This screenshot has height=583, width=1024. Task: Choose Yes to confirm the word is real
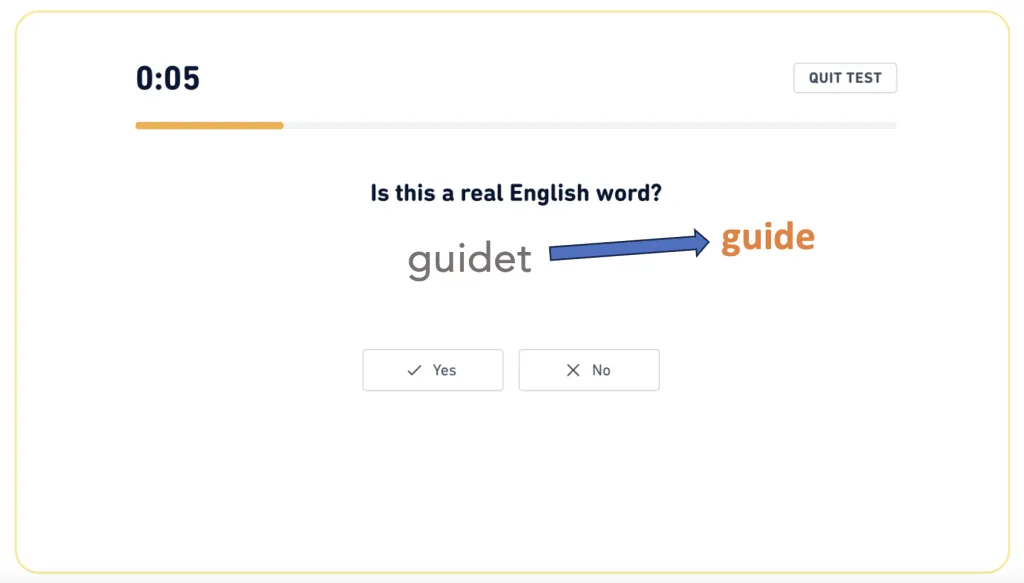point(432,370)
